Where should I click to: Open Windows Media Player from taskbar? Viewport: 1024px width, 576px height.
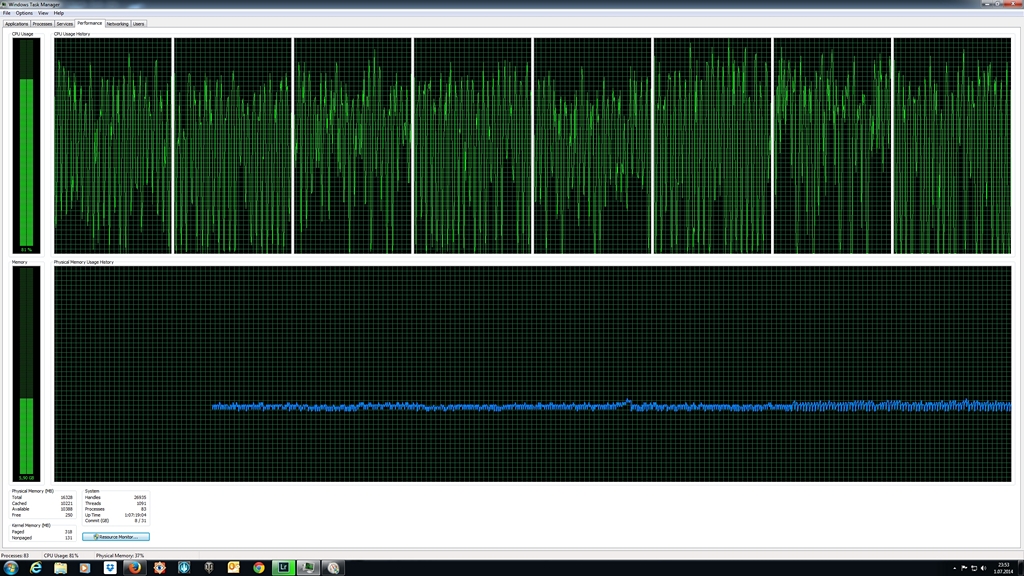[85, 568]
